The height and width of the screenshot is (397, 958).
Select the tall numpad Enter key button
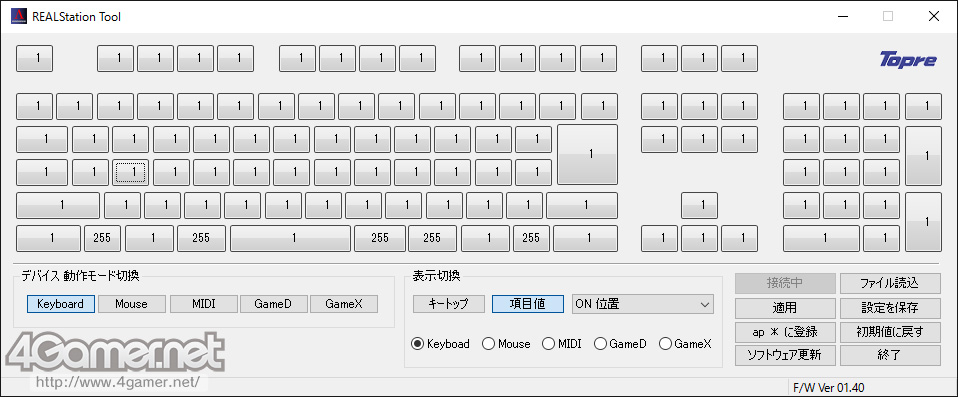point(923,222)
